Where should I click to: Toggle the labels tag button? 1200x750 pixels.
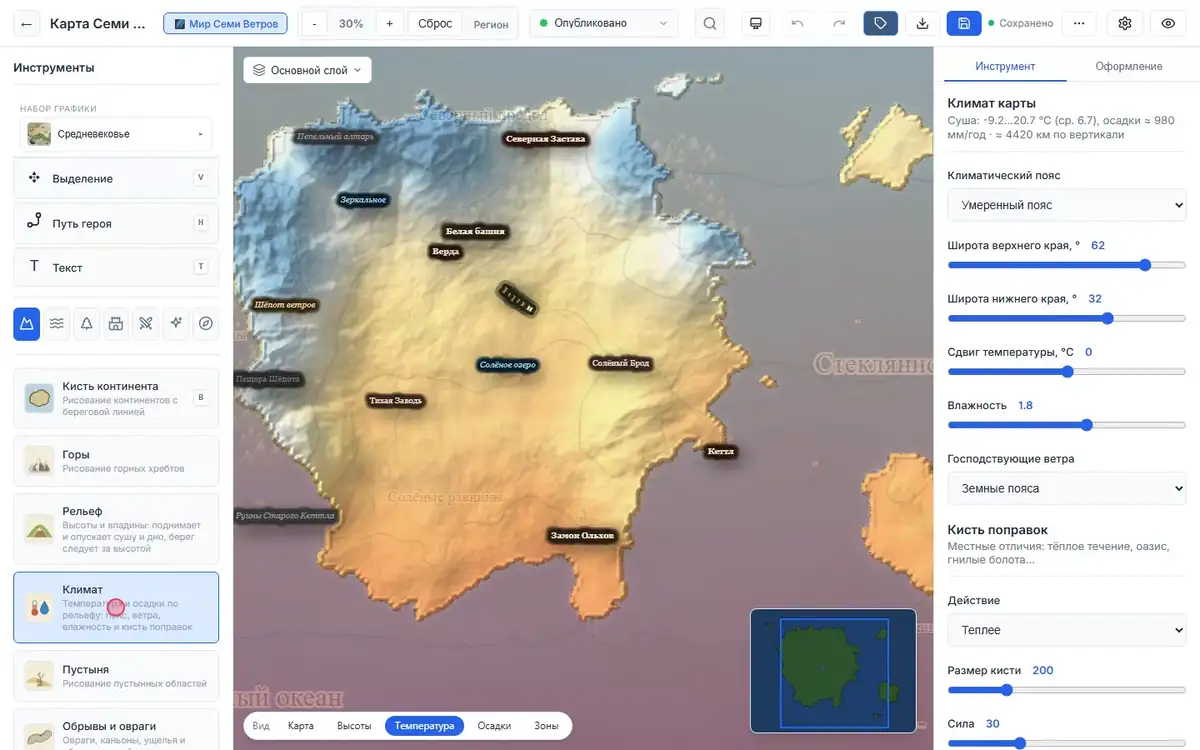point(880,23)
